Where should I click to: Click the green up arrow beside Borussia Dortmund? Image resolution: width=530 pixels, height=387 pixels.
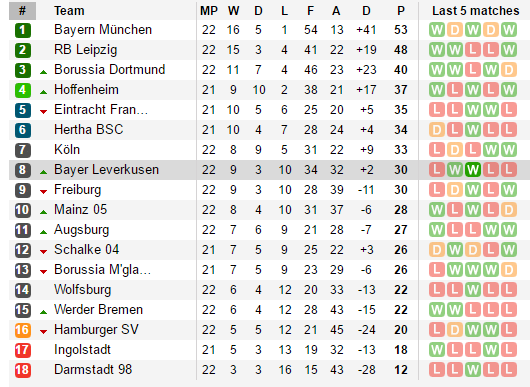pyautogui.click(x=43, y=72)
